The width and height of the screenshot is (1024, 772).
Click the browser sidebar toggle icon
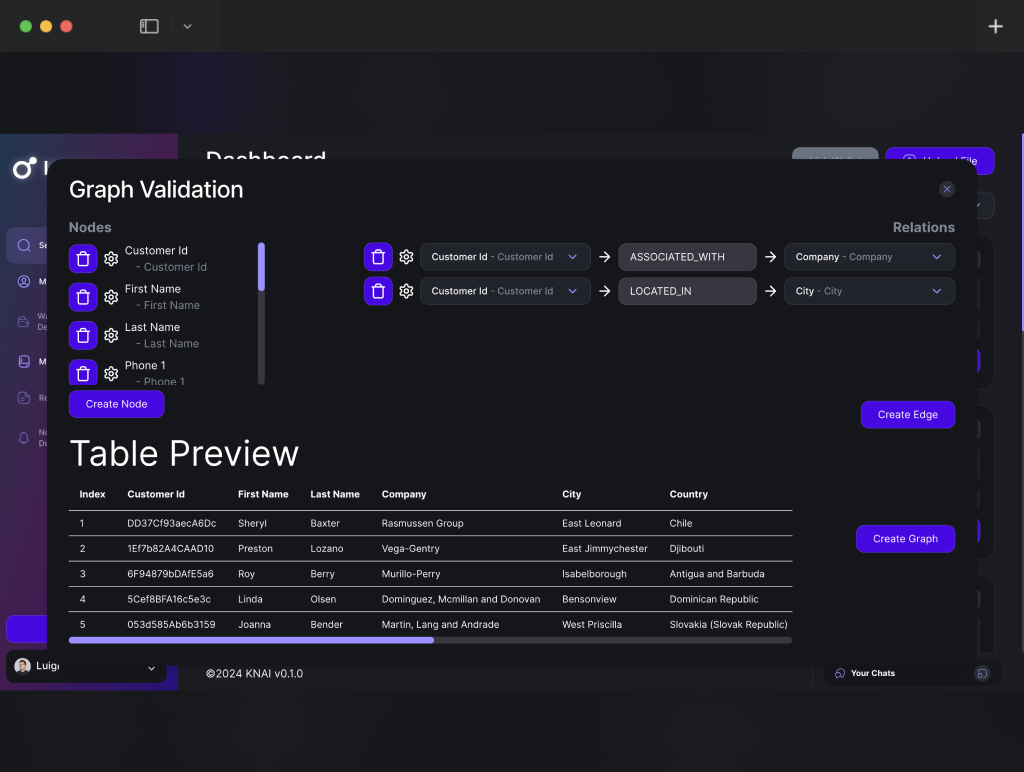[149, 27]
